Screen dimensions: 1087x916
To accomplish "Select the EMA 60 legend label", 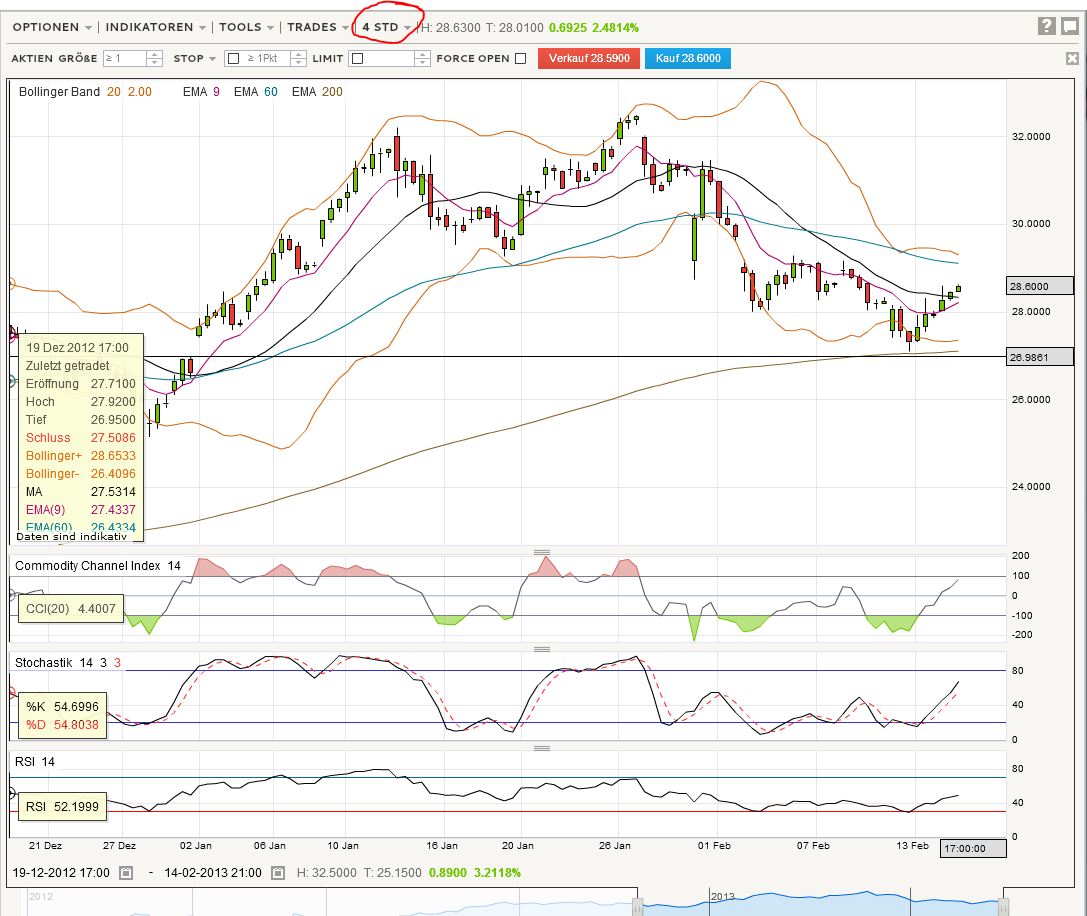I will click(255, 92).
